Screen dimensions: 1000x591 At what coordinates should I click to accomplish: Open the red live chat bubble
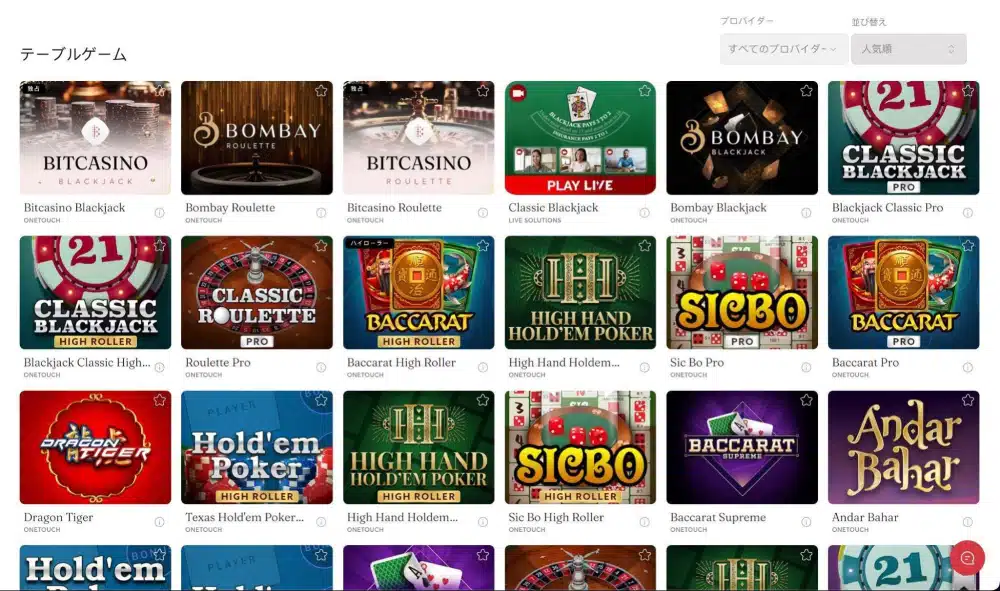[967, 558]
